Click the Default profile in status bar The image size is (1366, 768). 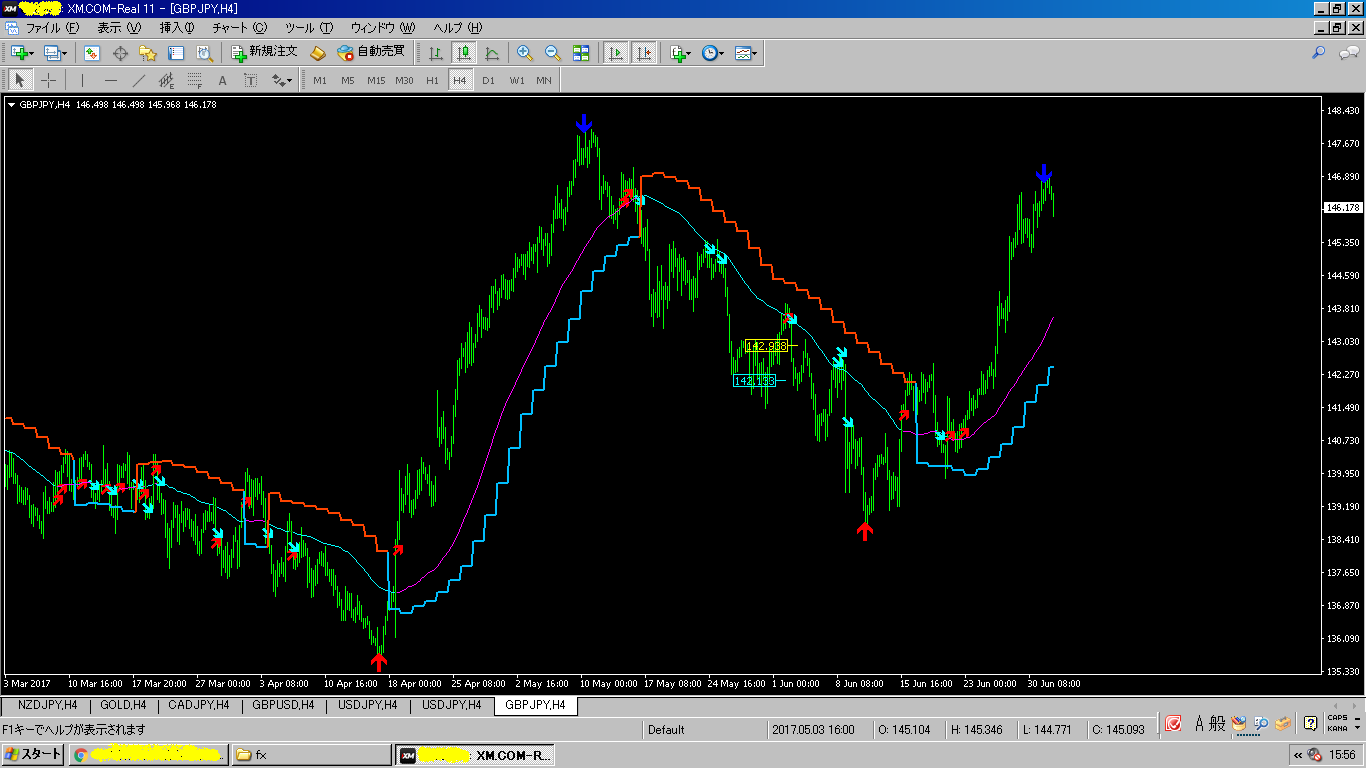tap(666, 730)
